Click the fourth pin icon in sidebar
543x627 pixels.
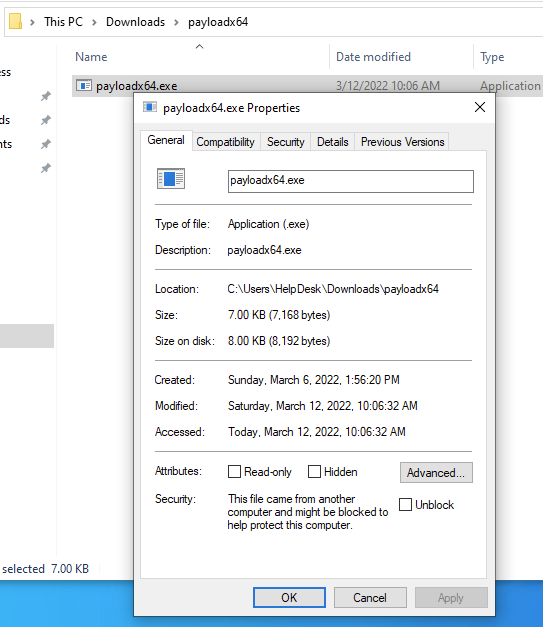pyautogui.click(x=46, y=168)
